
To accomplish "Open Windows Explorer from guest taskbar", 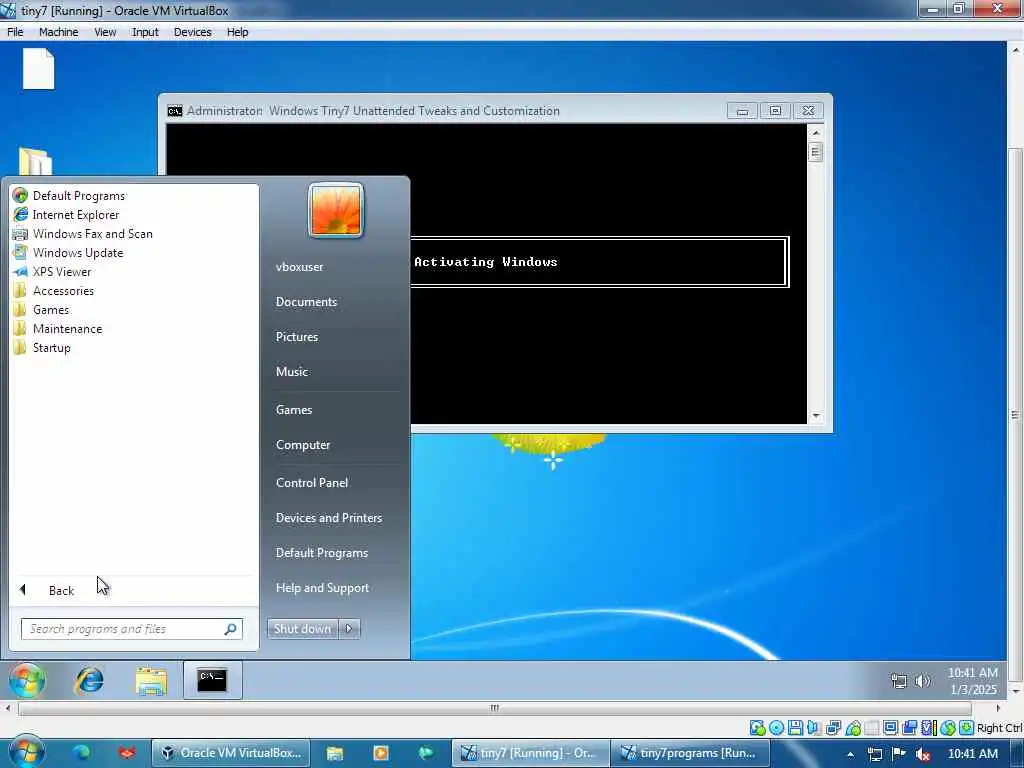I will 151,680.
